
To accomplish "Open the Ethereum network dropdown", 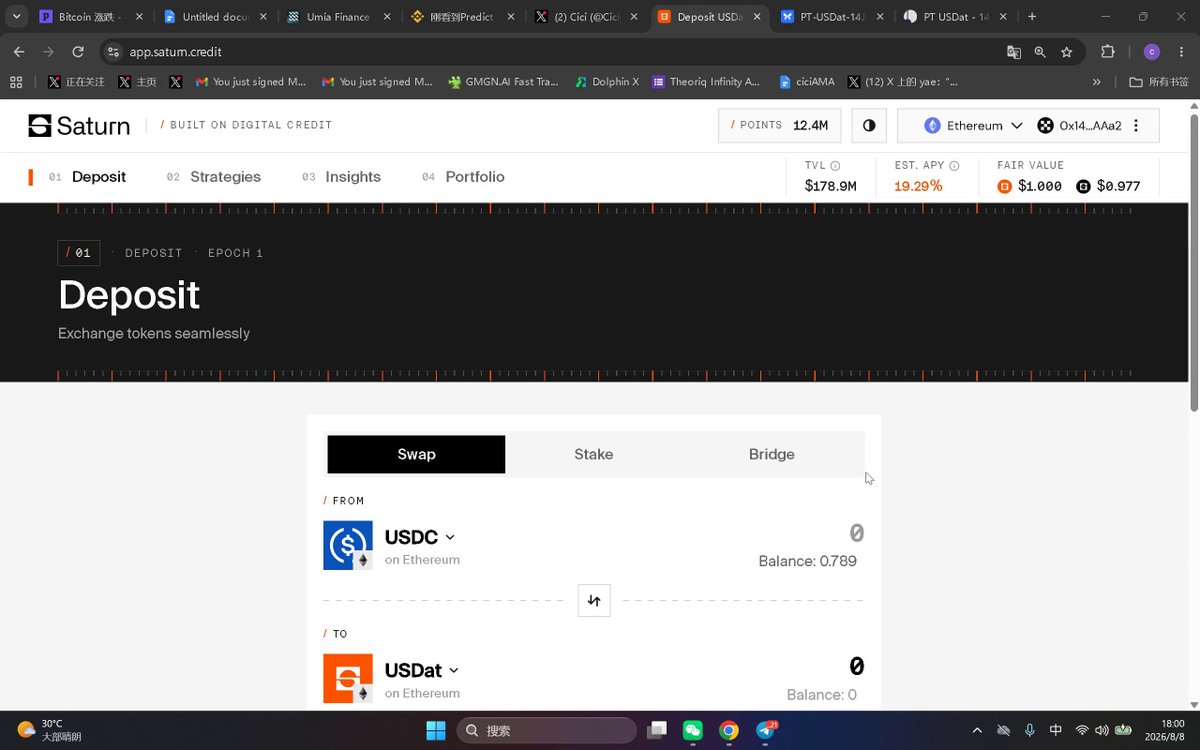I will tap(973, 125).
